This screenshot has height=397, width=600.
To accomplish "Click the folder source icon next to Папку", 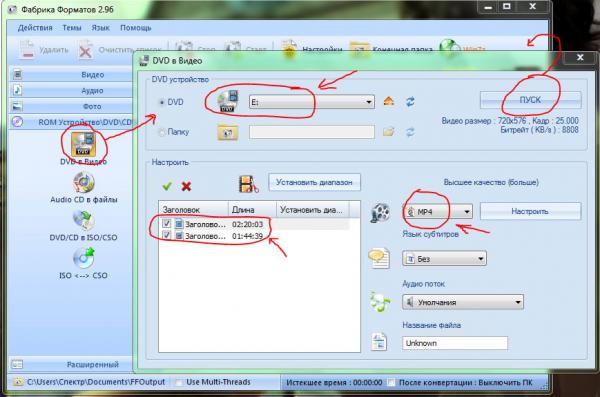I will click(x=227, y=132).
